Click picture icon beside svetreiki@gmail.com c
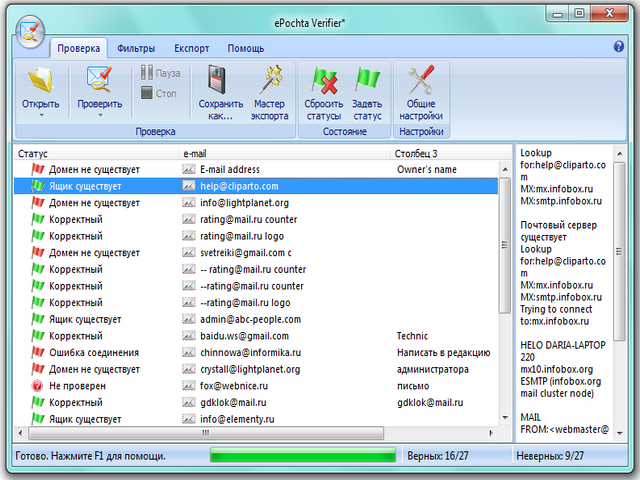640x480 pixels. click(x=189, y=252)
